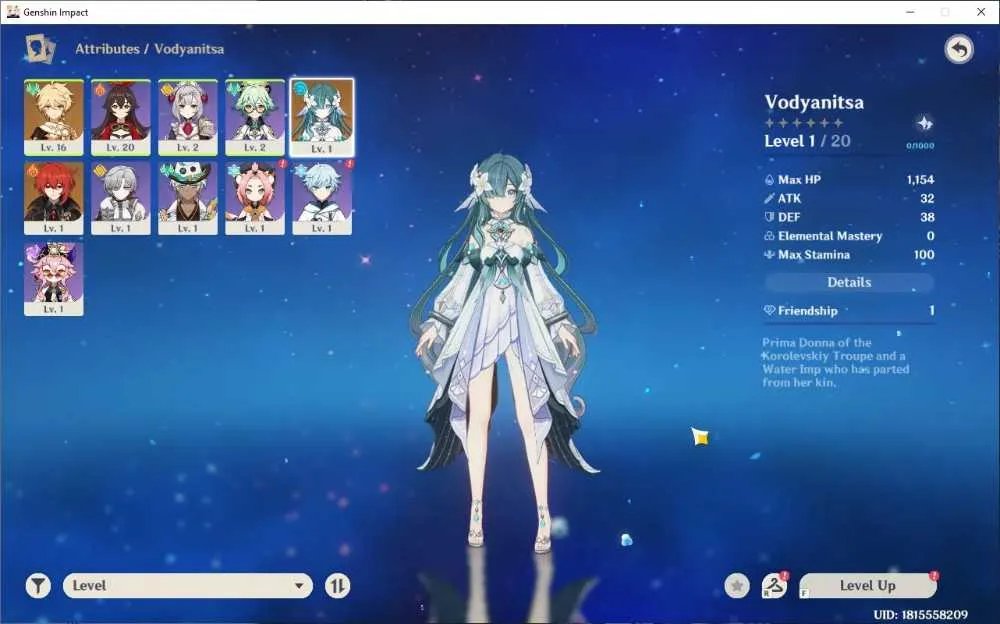Viewport: 1000px width, 624px height.
Task: Click the sparkle icon beside Vodyanitsa's name
Action: (924, 123)
